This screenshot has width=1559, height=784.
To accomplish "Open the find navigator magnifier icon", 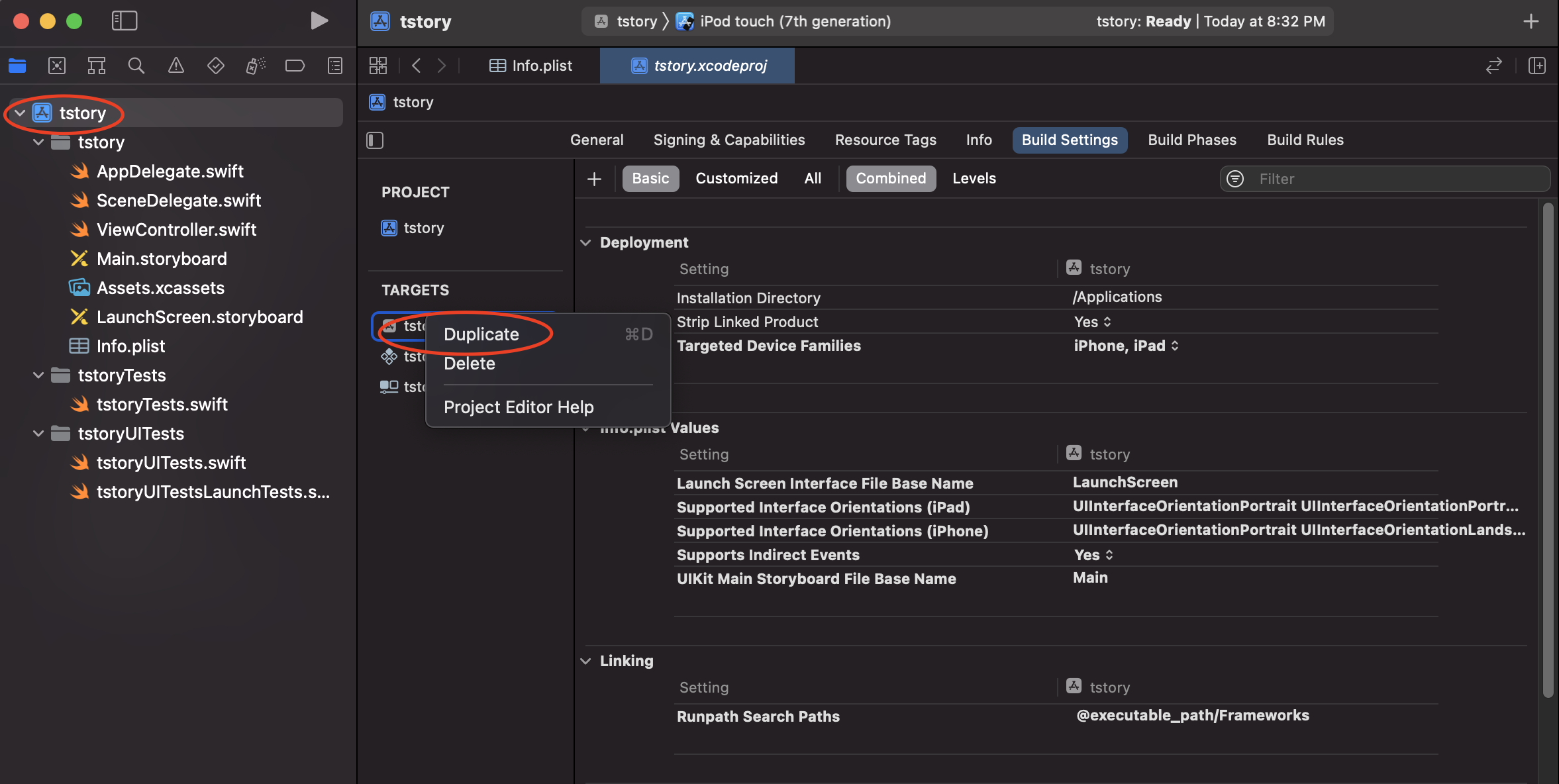I will 136,66.
